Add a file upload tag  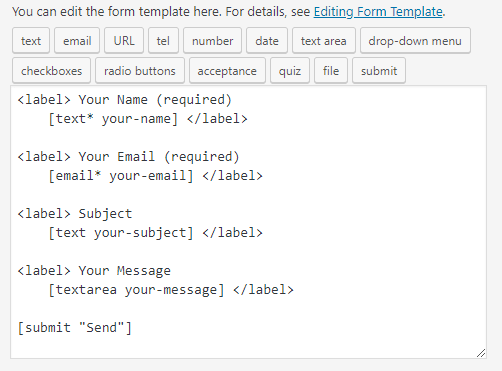[x=331, y=71]
